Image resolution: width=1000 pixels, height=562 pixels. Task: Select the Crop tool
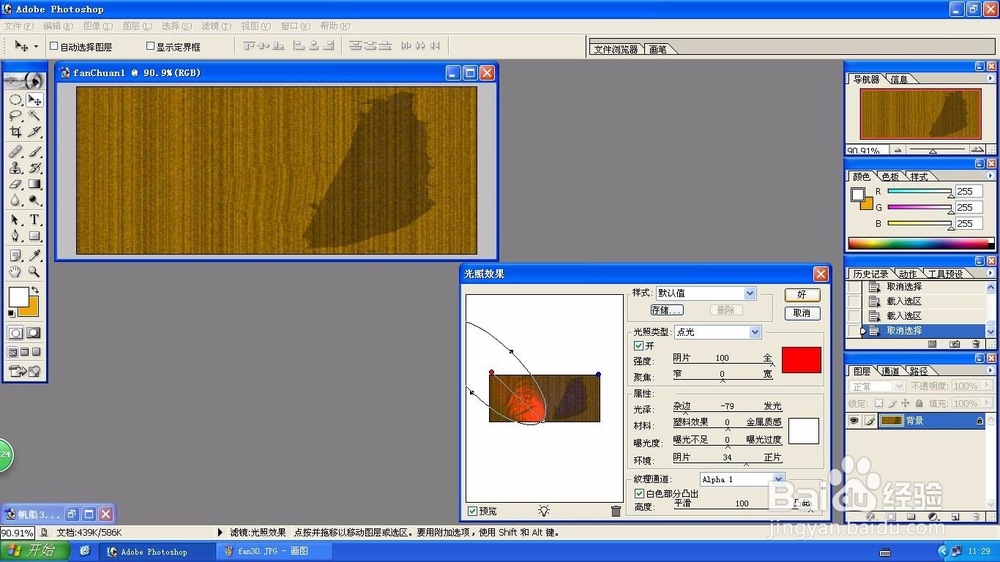point(15,132)
